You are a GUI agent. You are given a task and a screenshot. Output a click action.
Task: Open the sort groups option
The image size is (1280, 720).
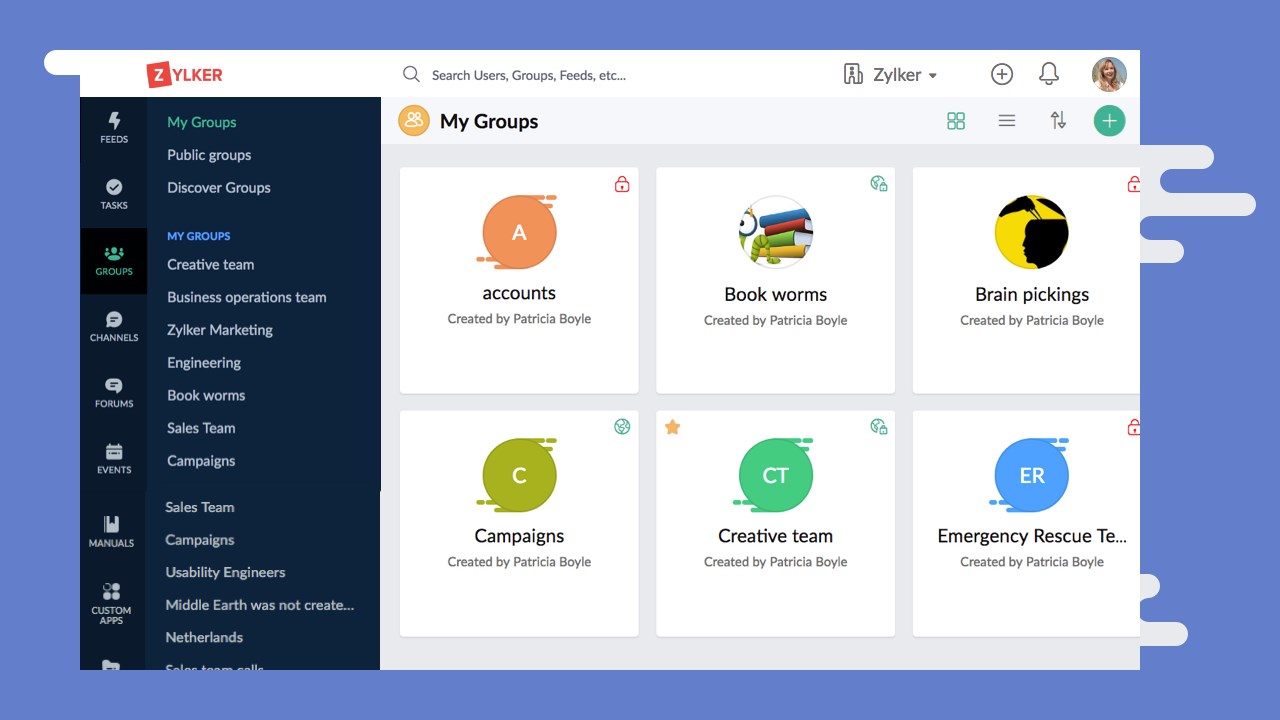(1058, 121)
